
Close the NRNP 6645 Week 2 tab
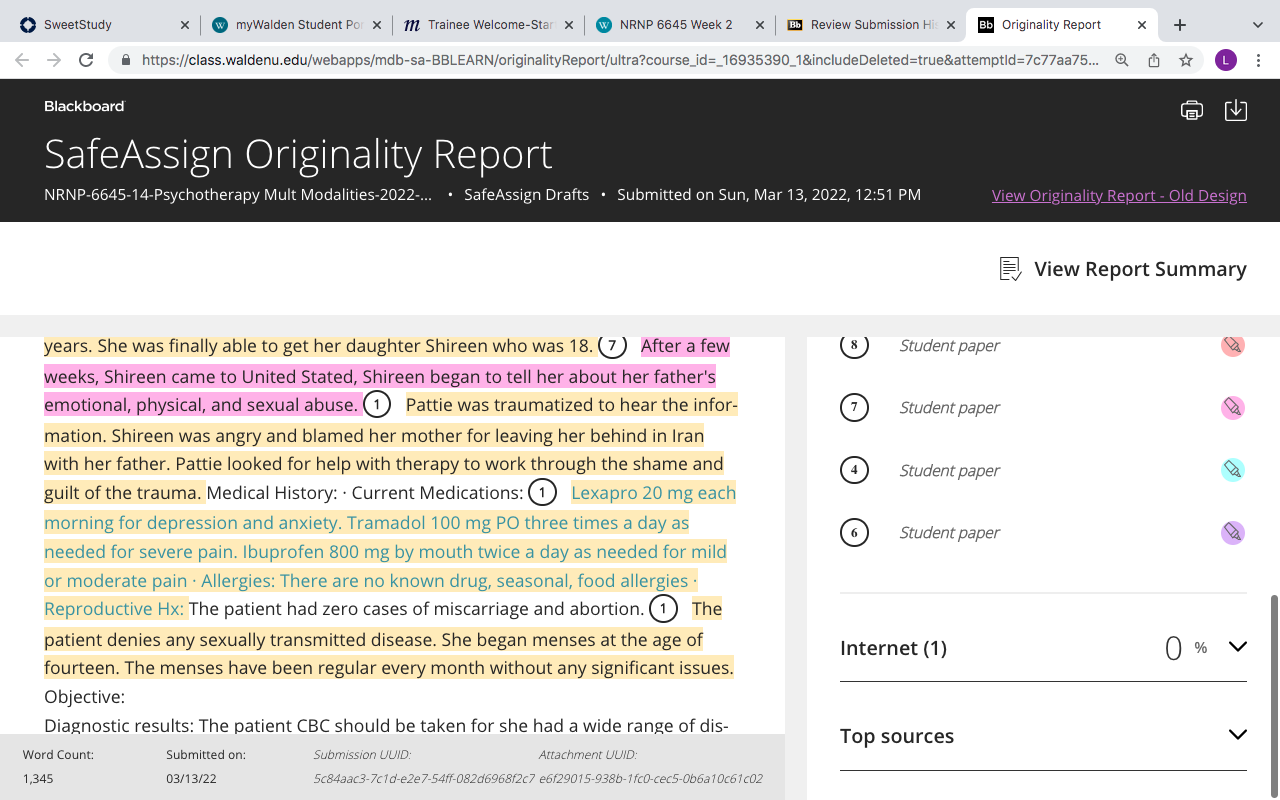[x=759, y=25]
